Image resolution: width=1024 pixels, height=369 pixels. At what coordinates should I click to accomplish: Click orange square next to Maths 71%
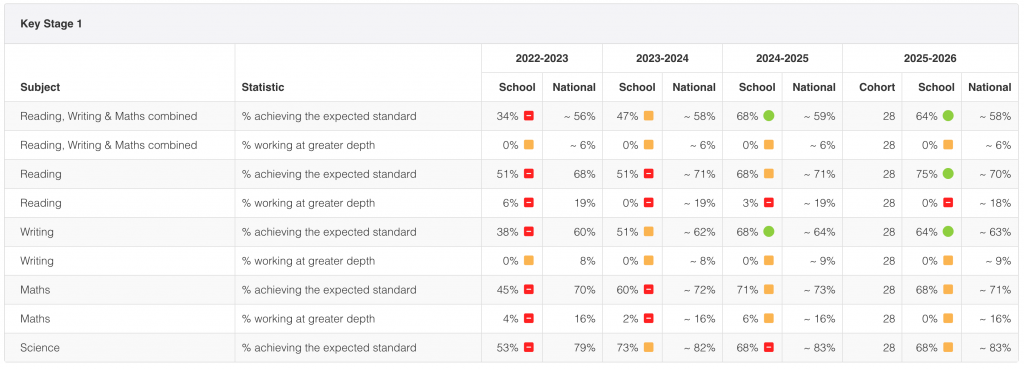point(769,289)
